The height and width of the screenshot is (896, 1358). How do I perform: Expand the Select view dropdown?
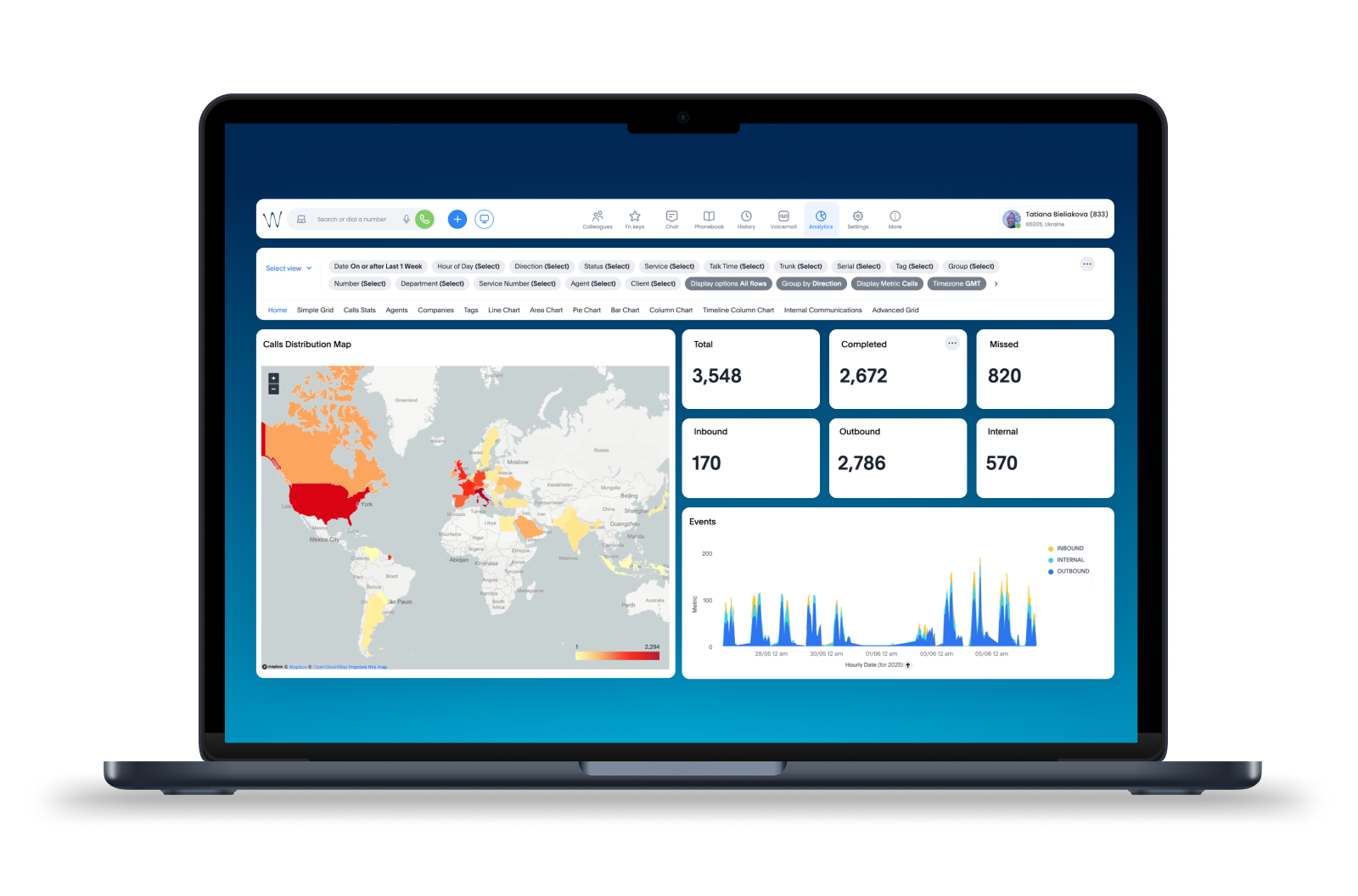[x=289, y=268]
